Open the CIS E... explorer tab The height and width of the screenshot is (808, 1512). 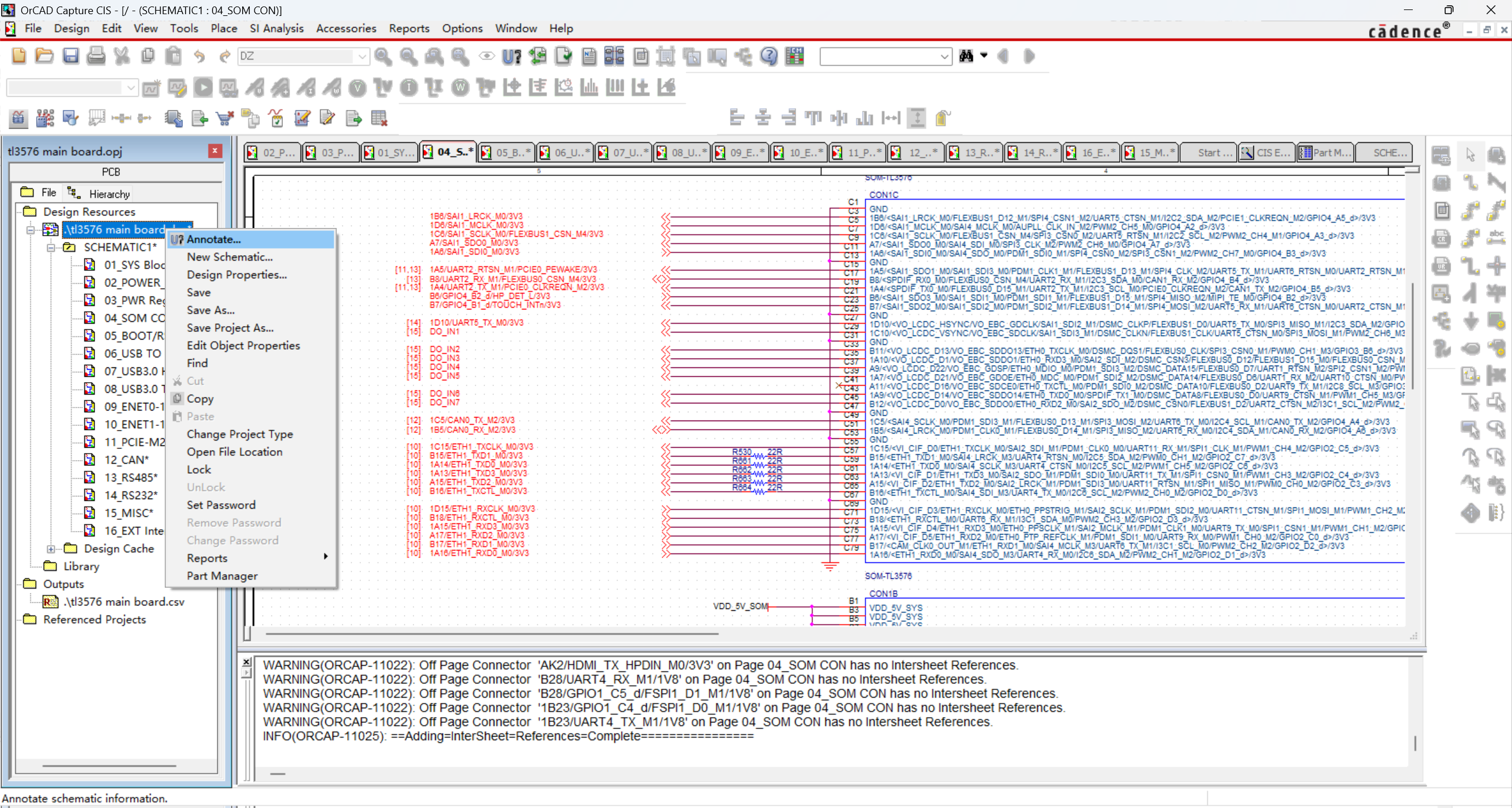[1267, 153]
